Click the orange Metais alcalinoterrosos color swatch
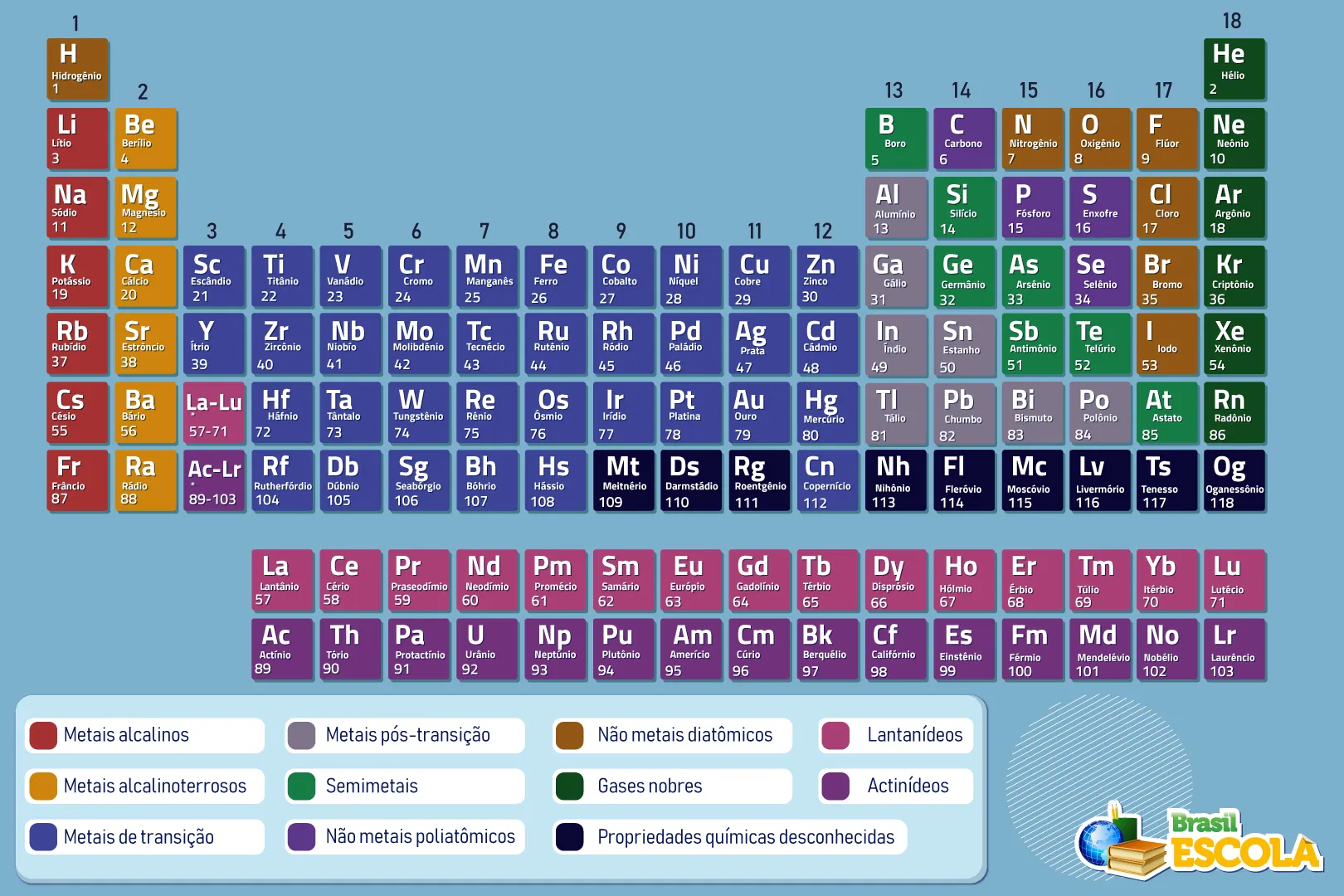 (x=42, y=786)
